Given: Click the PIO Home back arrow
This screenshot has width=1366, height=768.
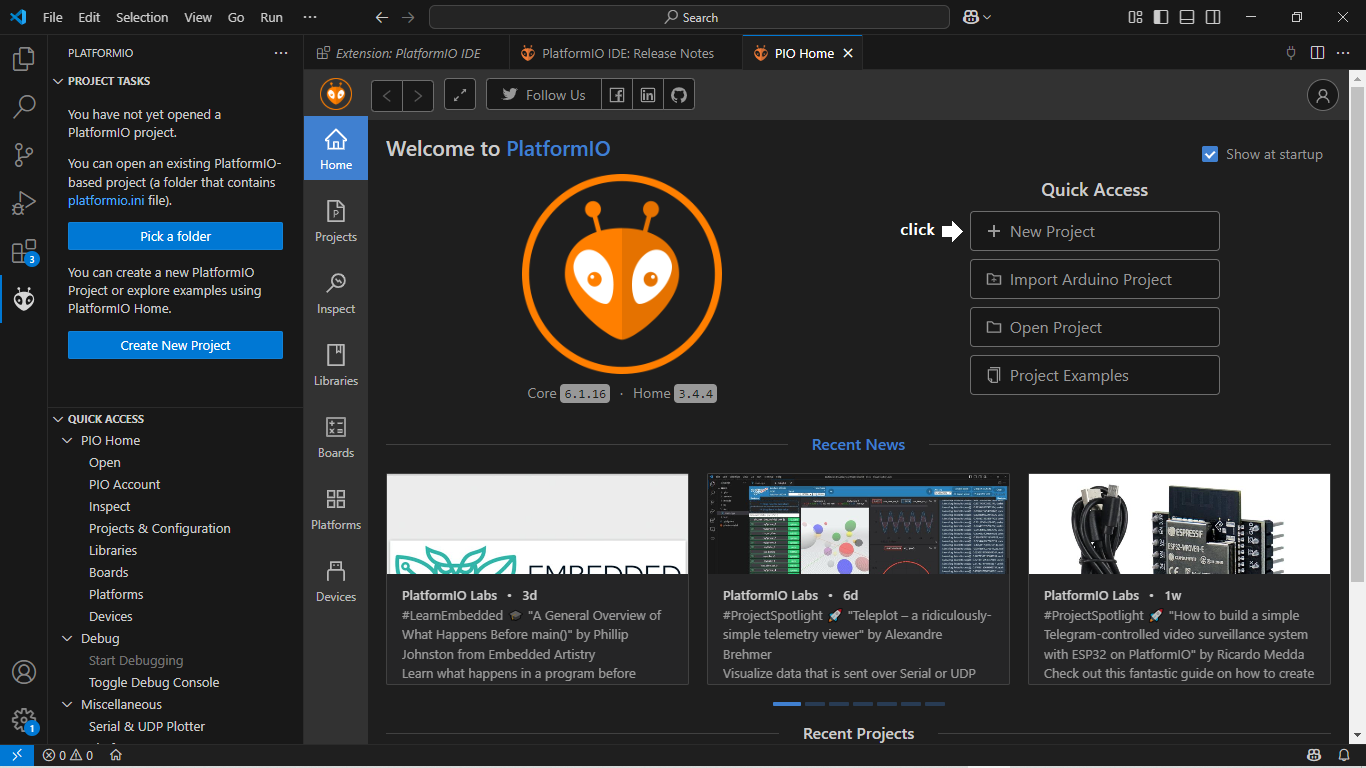Looking at the screenshot, I should pos(387,95).
